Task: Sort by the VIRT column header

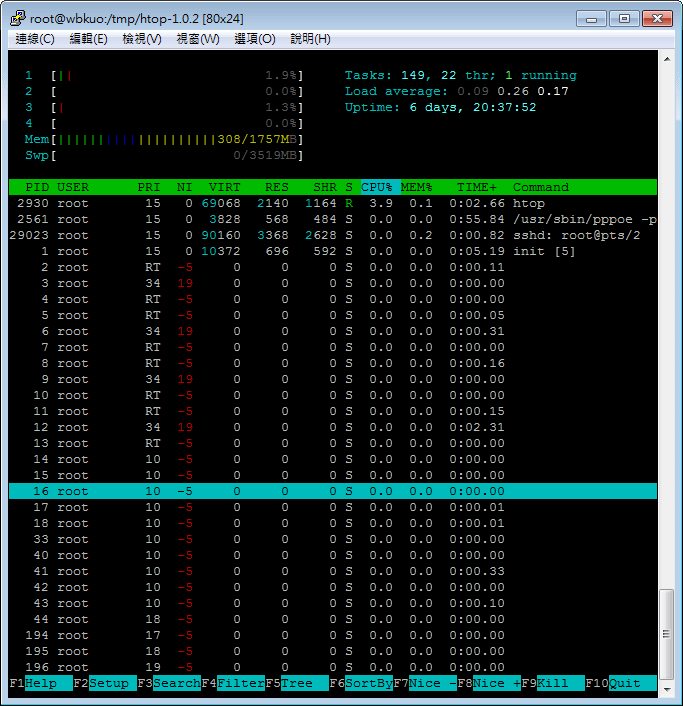Action: [224, 187]
